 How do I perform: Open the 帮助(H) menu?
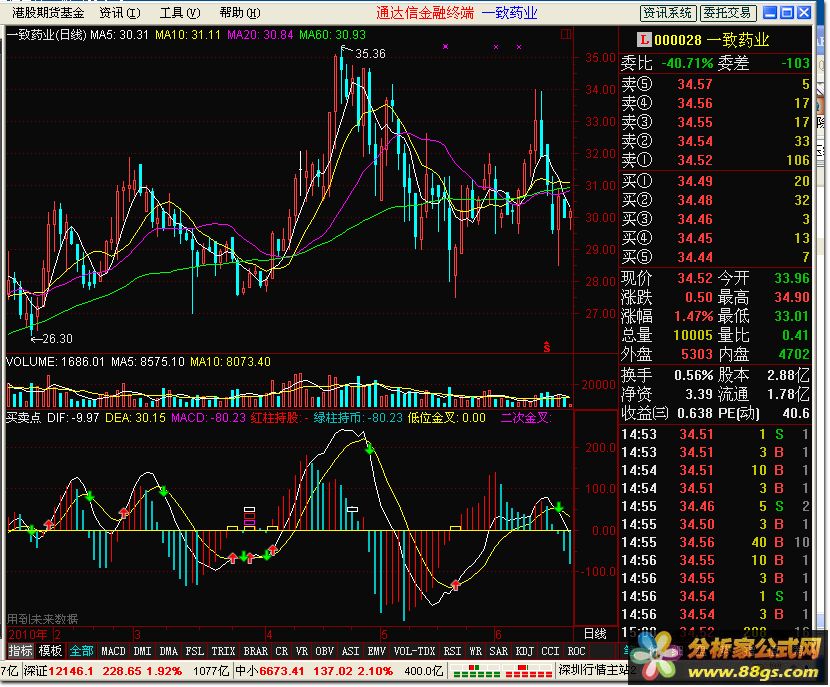click(240, 13)
